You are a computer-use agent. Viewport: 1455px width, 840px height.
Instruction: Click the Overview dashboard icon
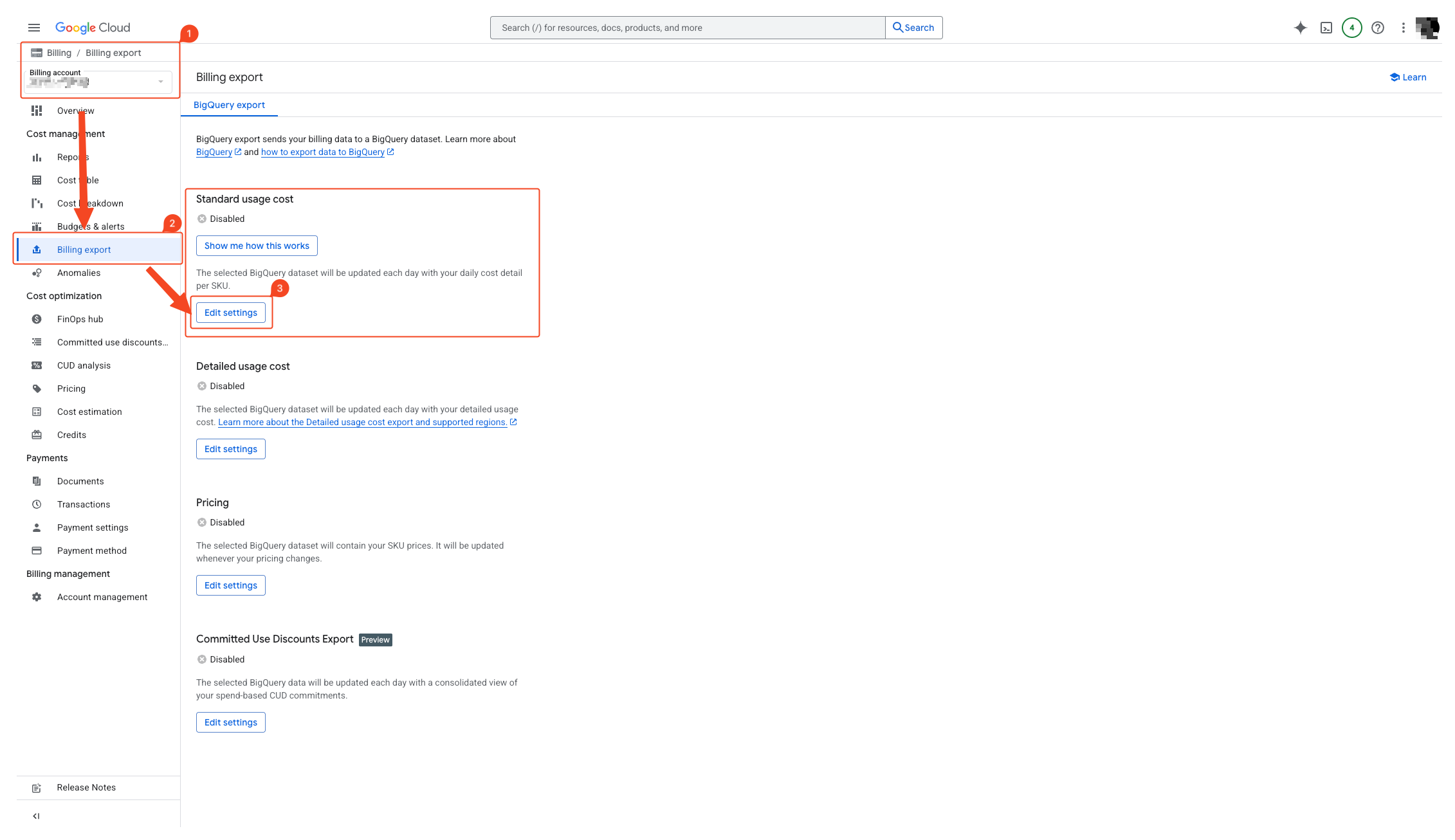(x=37, y=111)
